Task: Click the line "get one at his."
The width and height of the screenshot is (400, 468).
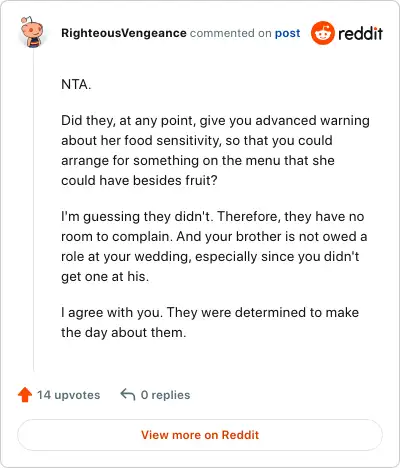Action: click(105, 277)
